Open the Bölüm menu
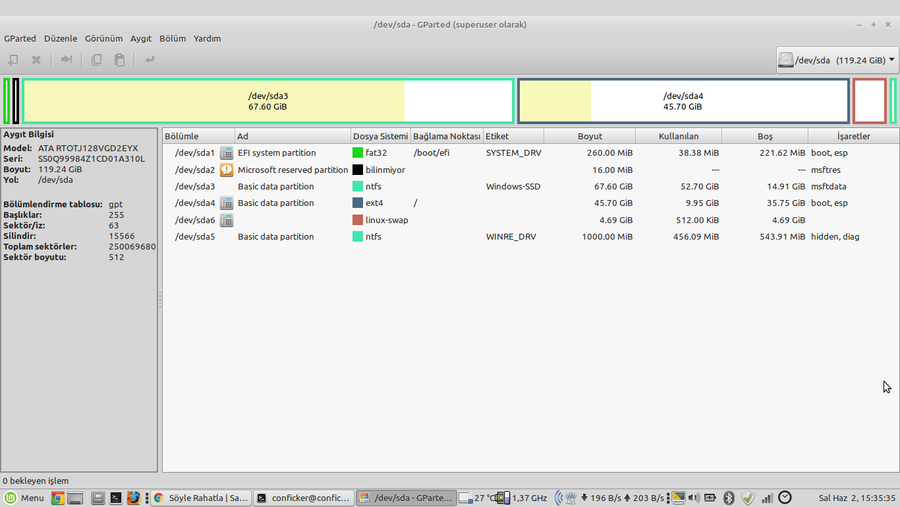This screenshot has height=507, width=900. [173, 38]
